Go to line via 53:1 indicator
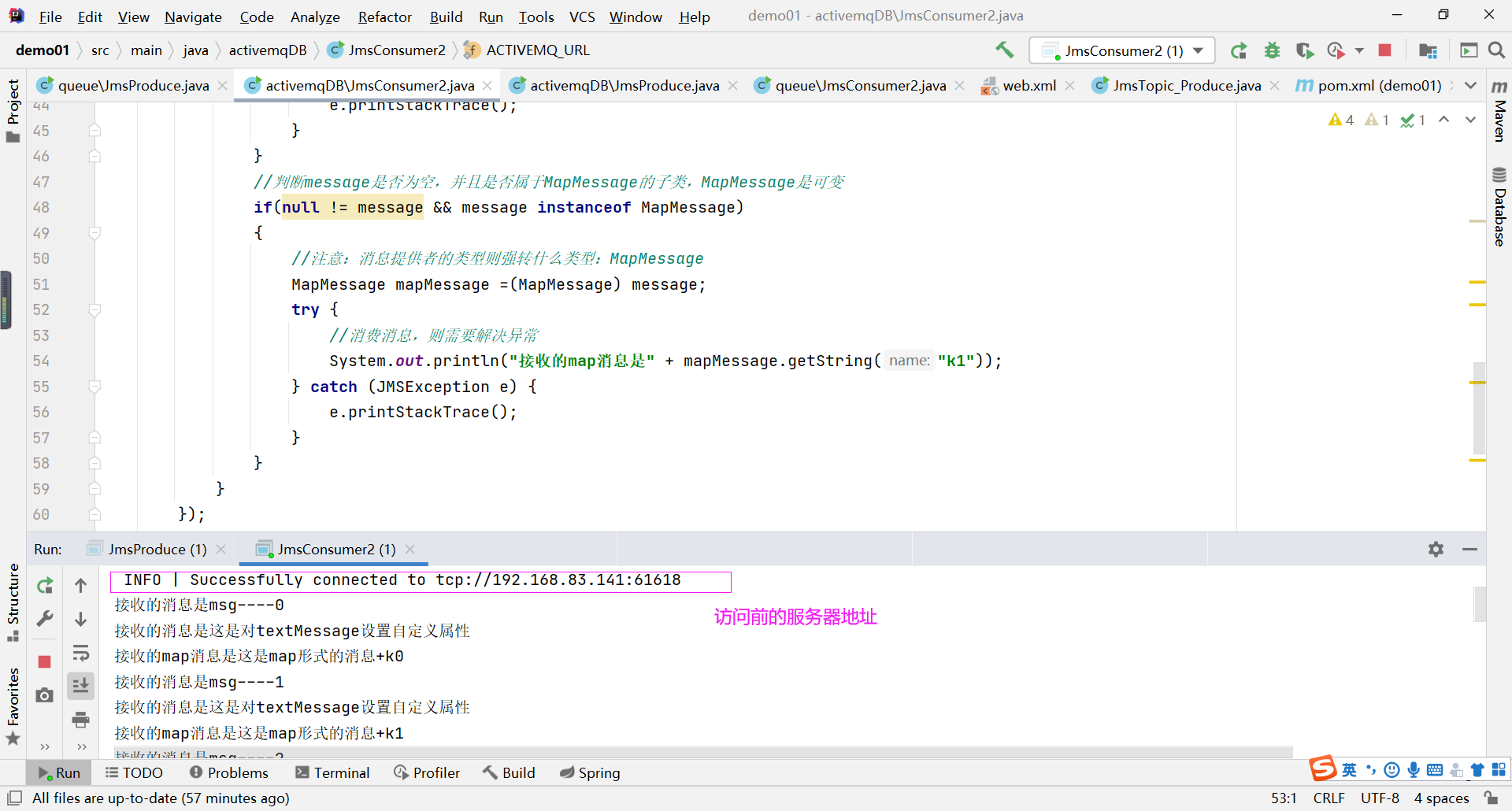 pos(1284,798)
